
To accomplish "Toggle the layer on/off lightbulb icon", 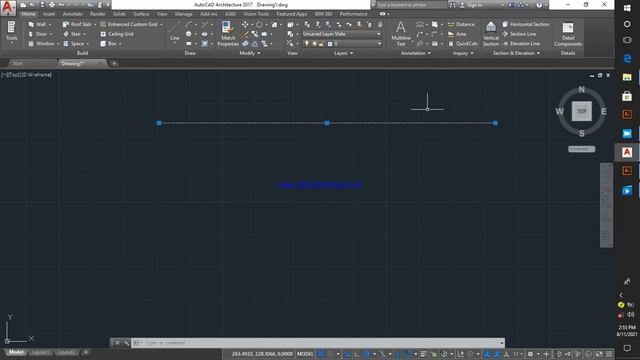I will (x=307, y=43).
